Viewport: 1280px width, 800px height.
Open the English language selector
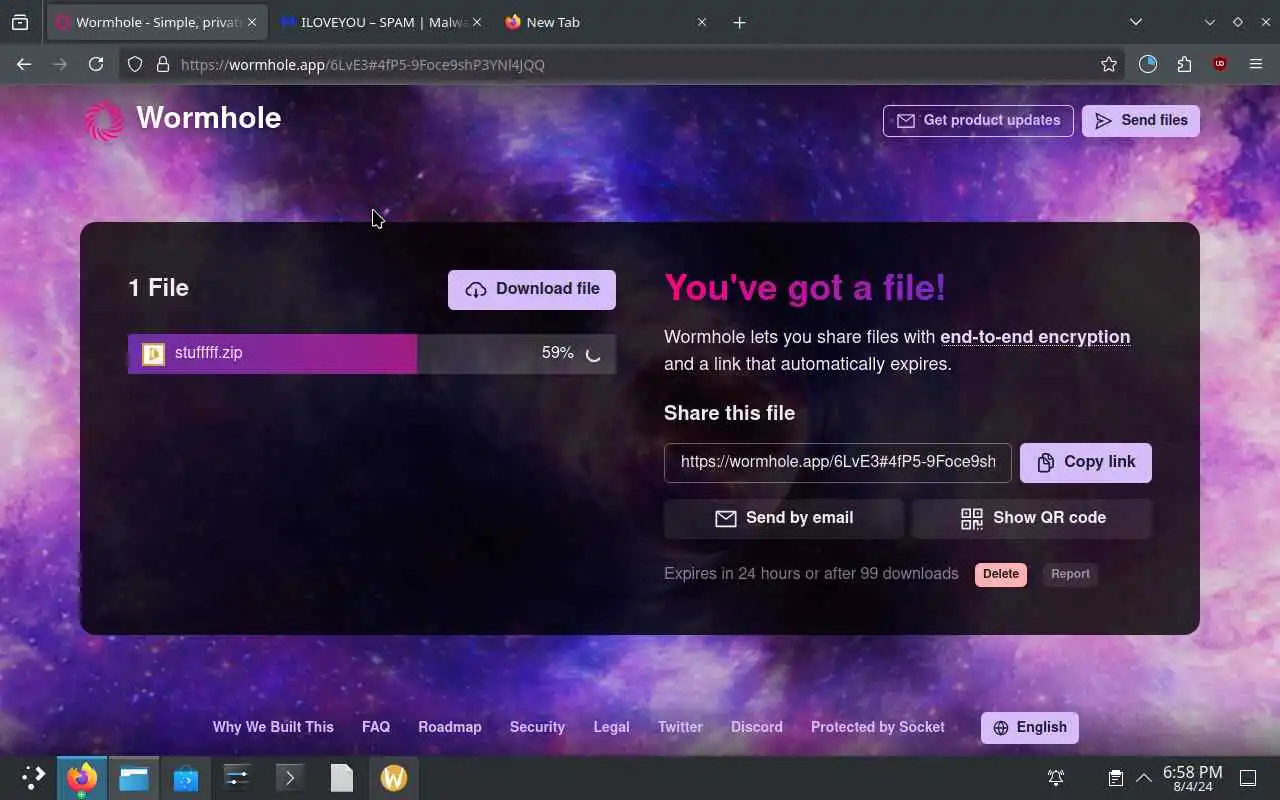pos(1030,728)
